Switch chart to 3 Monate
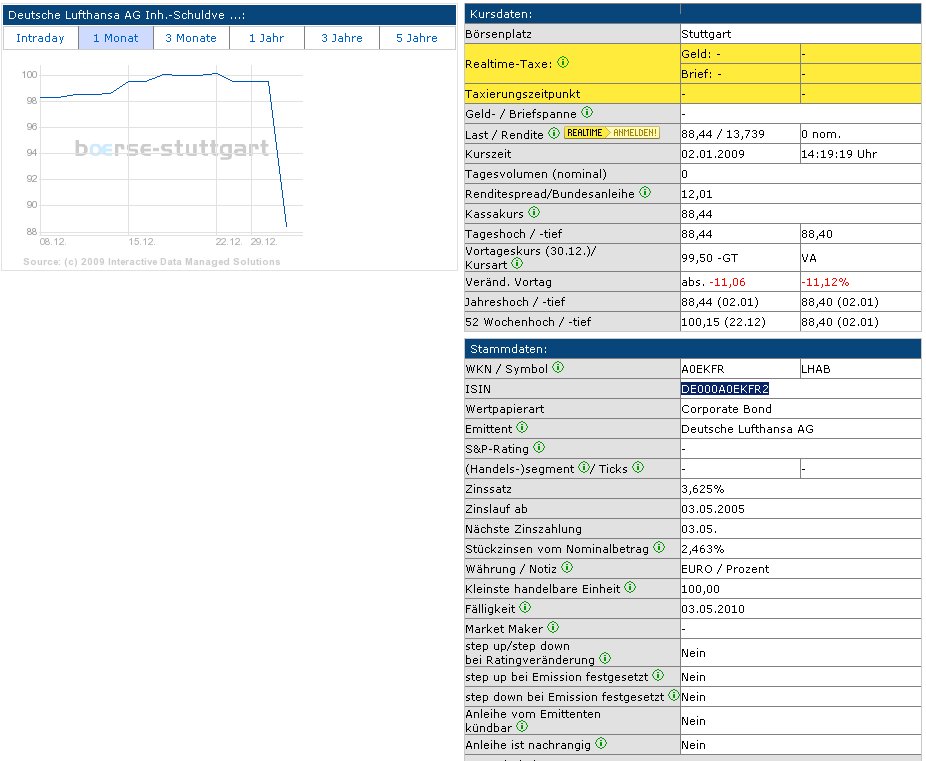926x761 pixels. 191,38
